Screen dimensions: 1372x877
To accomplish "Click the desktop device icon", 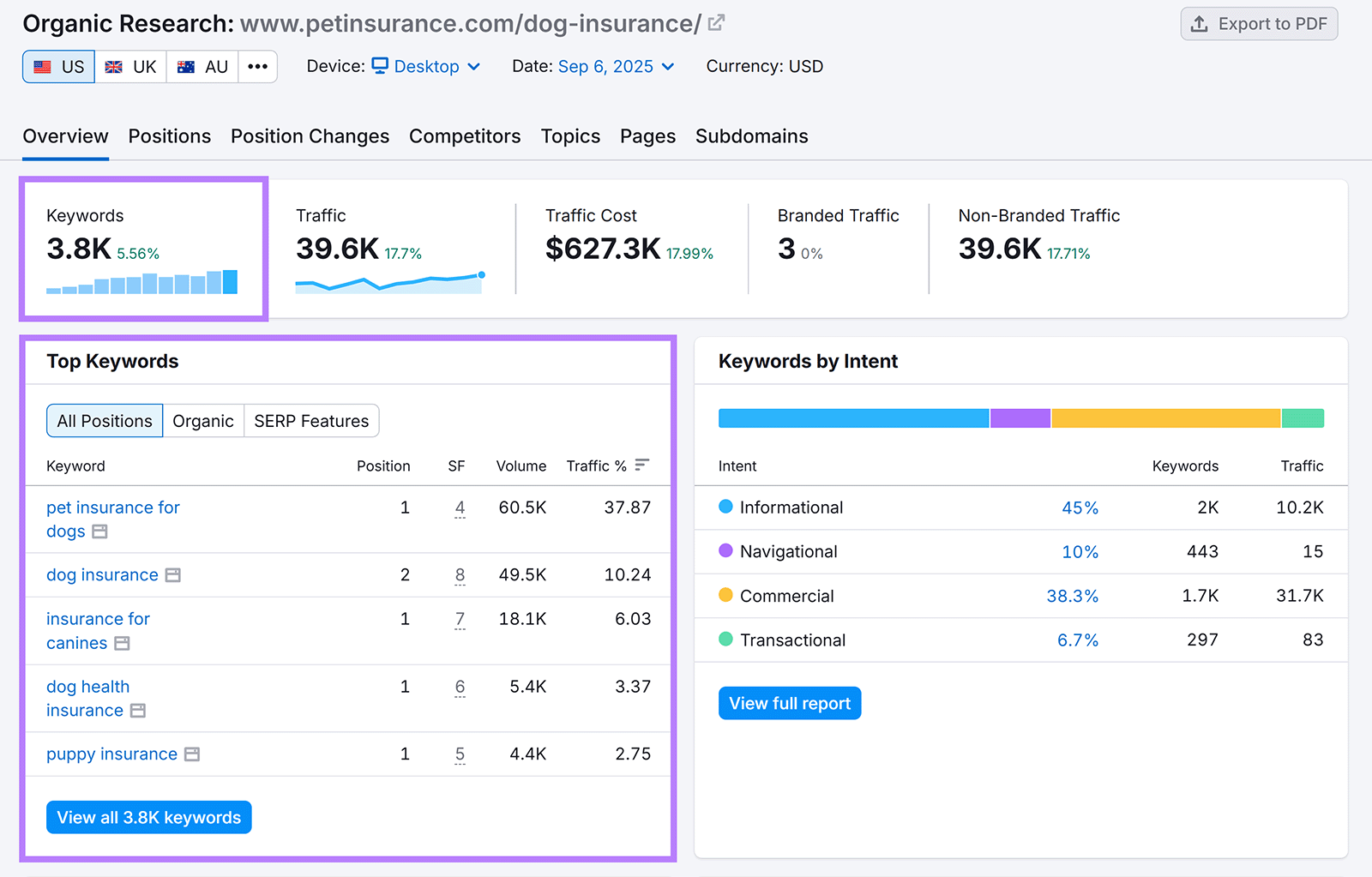I will click(x=380, y=66).
